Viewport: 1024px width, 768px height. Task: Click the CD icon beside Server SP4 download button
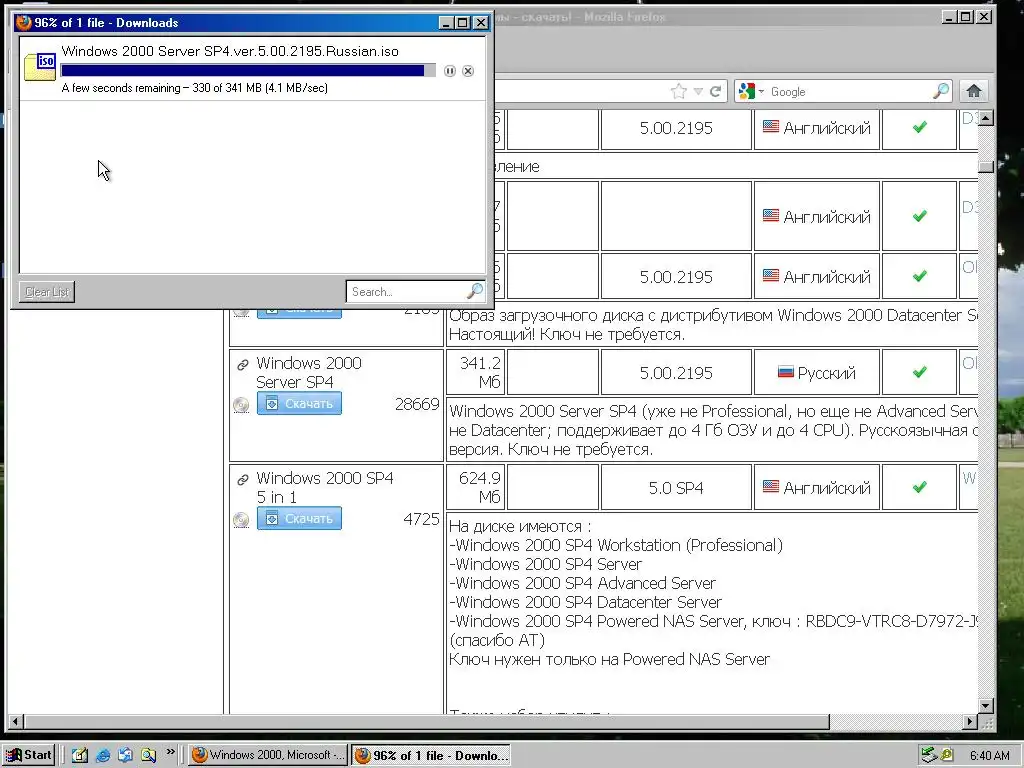coord(241,405)
